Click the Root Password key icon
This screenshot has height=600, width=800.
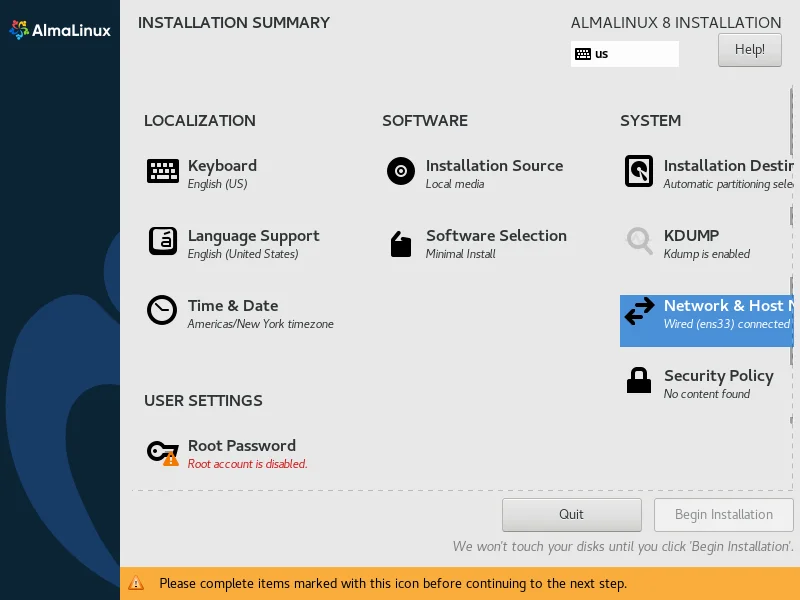coord(163,453)
